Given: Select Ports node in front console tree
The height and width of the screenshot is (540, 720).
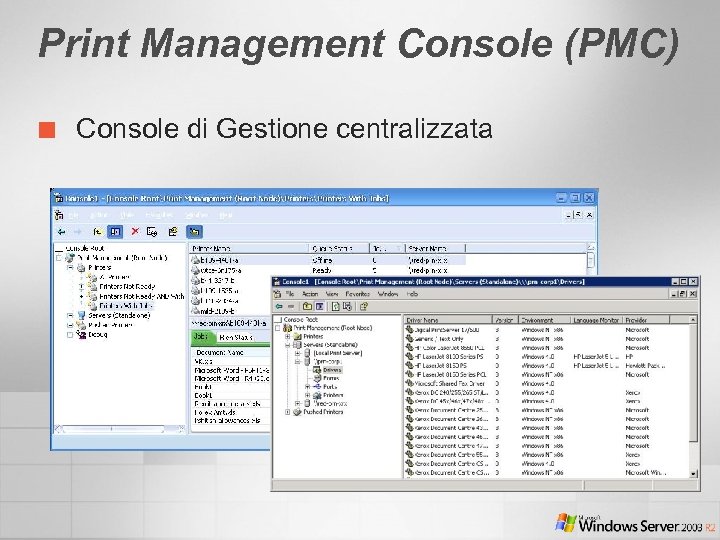Looking at the screenshot, I should point(330,387).
